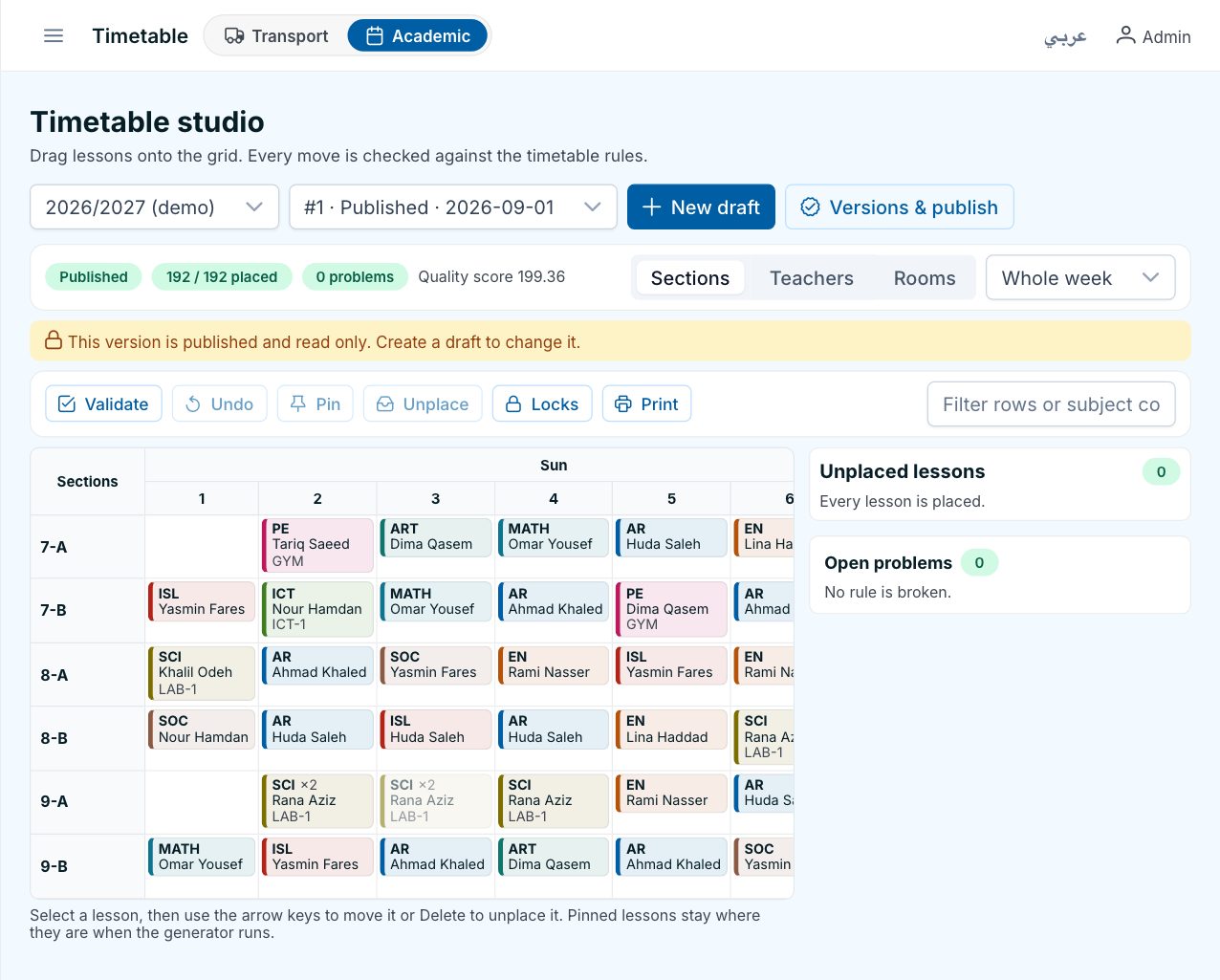This screenshot has height=980, width=1220.
Task: Select 8-A ISL Yasmin Fares lesson
Action: pos(671,665)
